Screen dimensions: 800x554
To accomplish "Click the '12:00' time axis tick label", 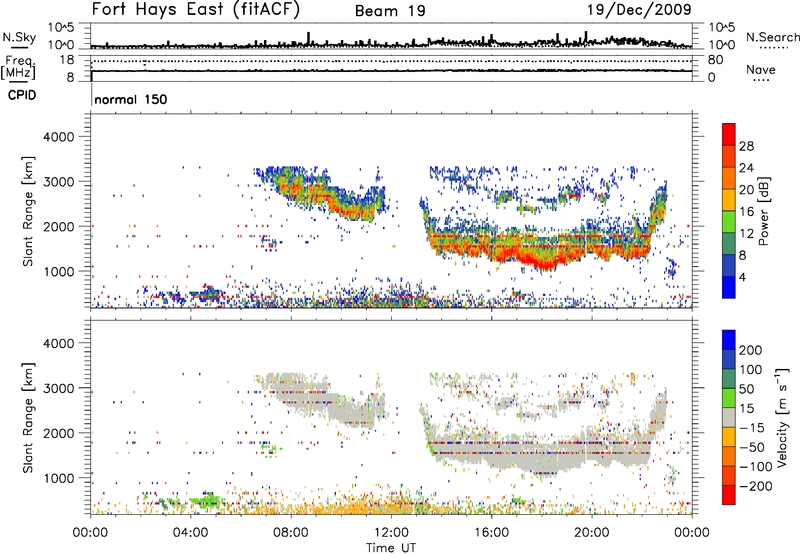I will tap(391, 533).
